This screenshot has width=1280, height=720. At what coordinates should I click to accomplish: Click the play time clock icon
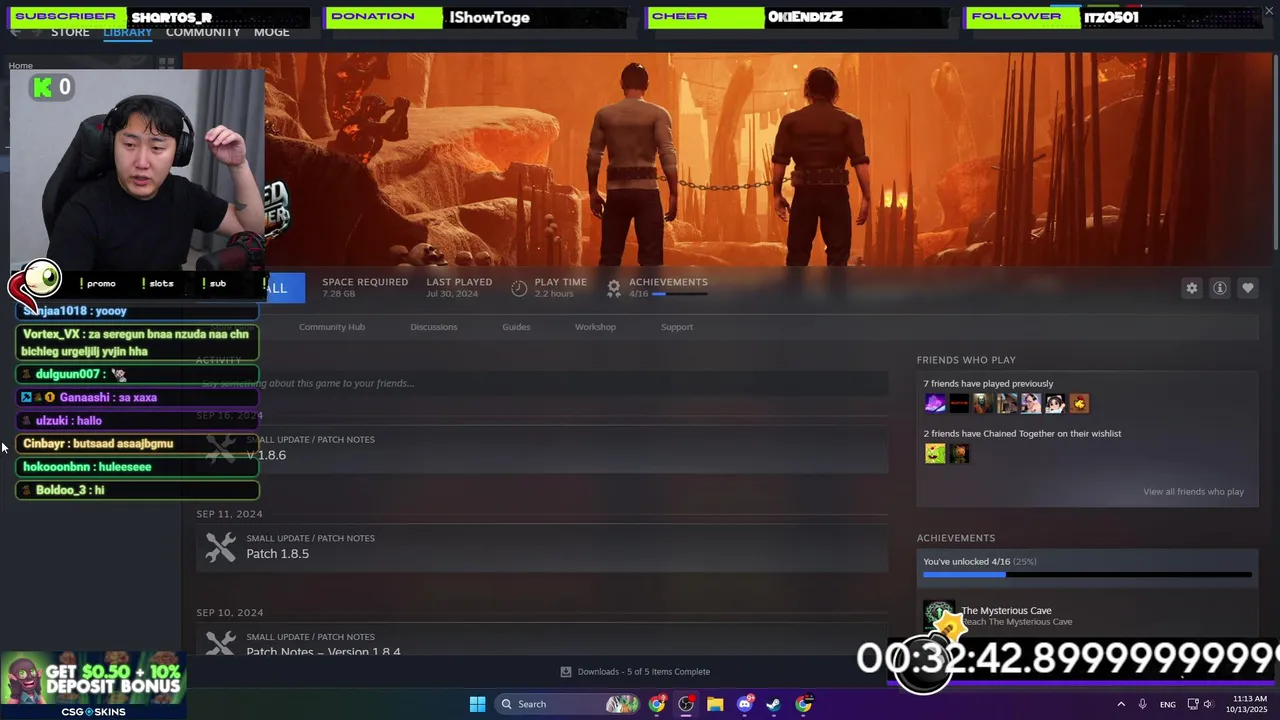tap(519, 288)
